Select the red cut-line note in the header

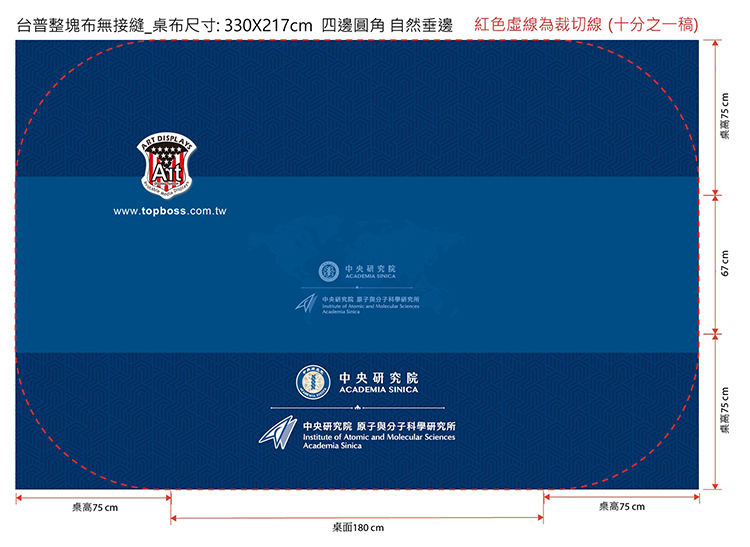click(587, 23)
